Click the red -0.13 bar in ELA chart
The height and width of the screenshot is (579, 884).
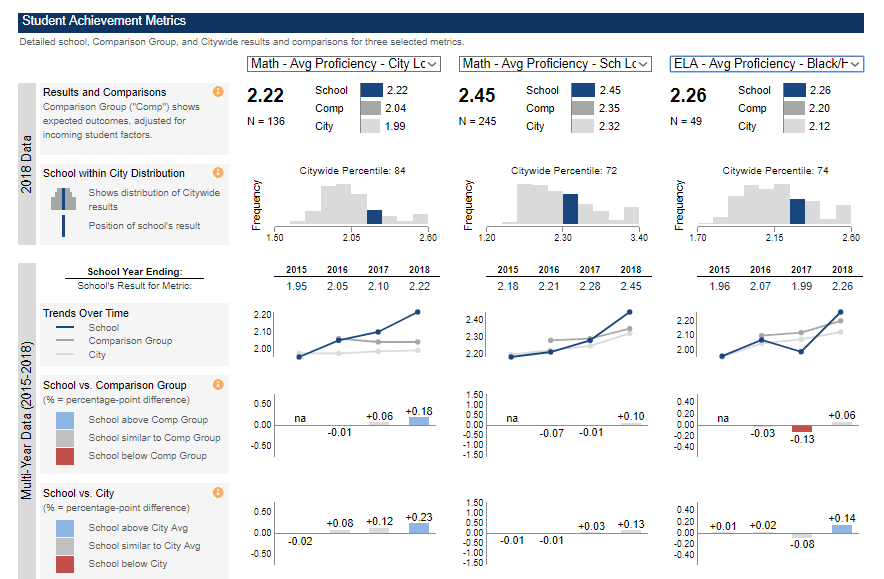[x=802, y=428]
